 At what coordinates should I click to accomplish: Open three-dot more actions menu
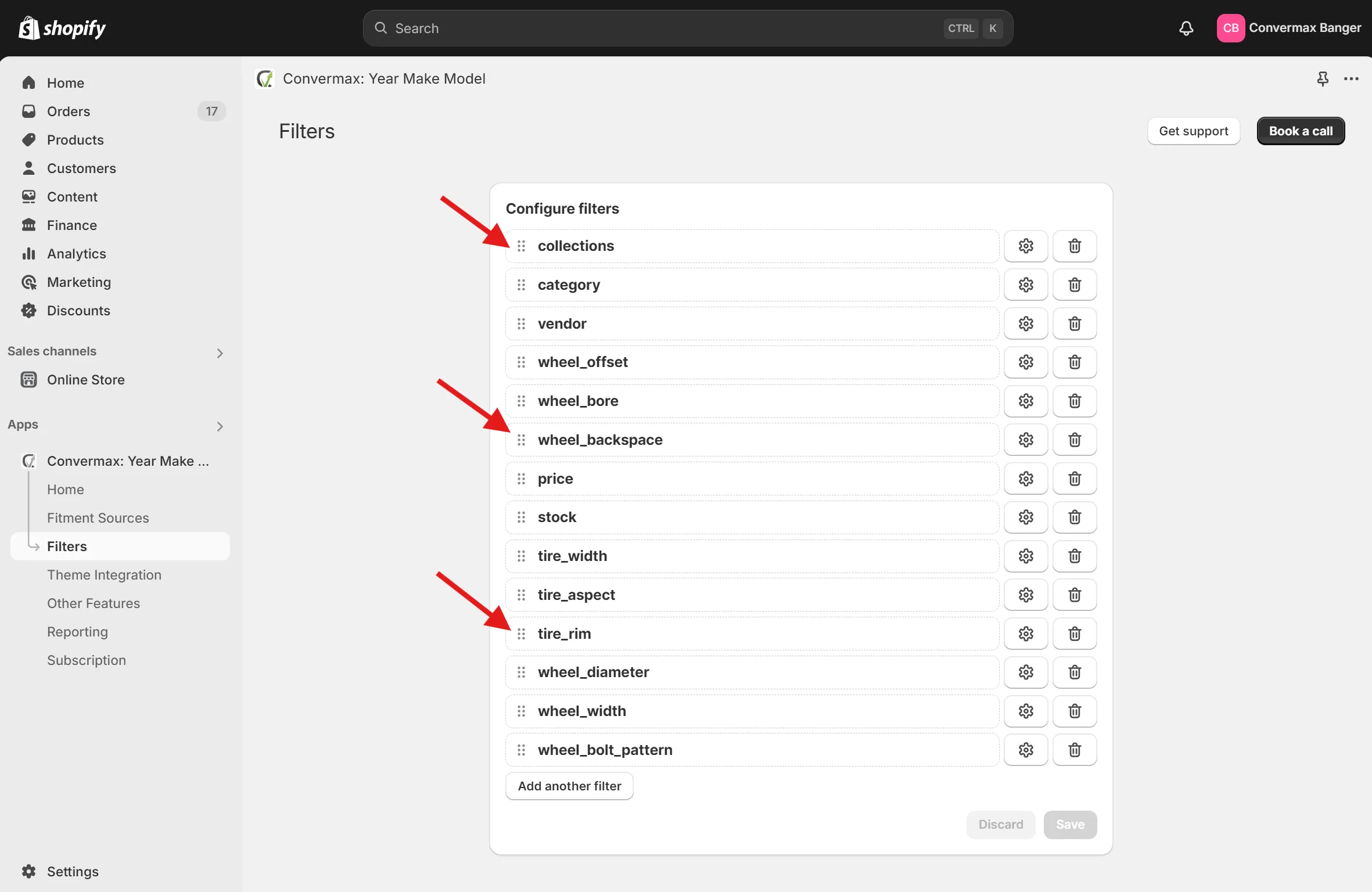[x=1351, y=78]
